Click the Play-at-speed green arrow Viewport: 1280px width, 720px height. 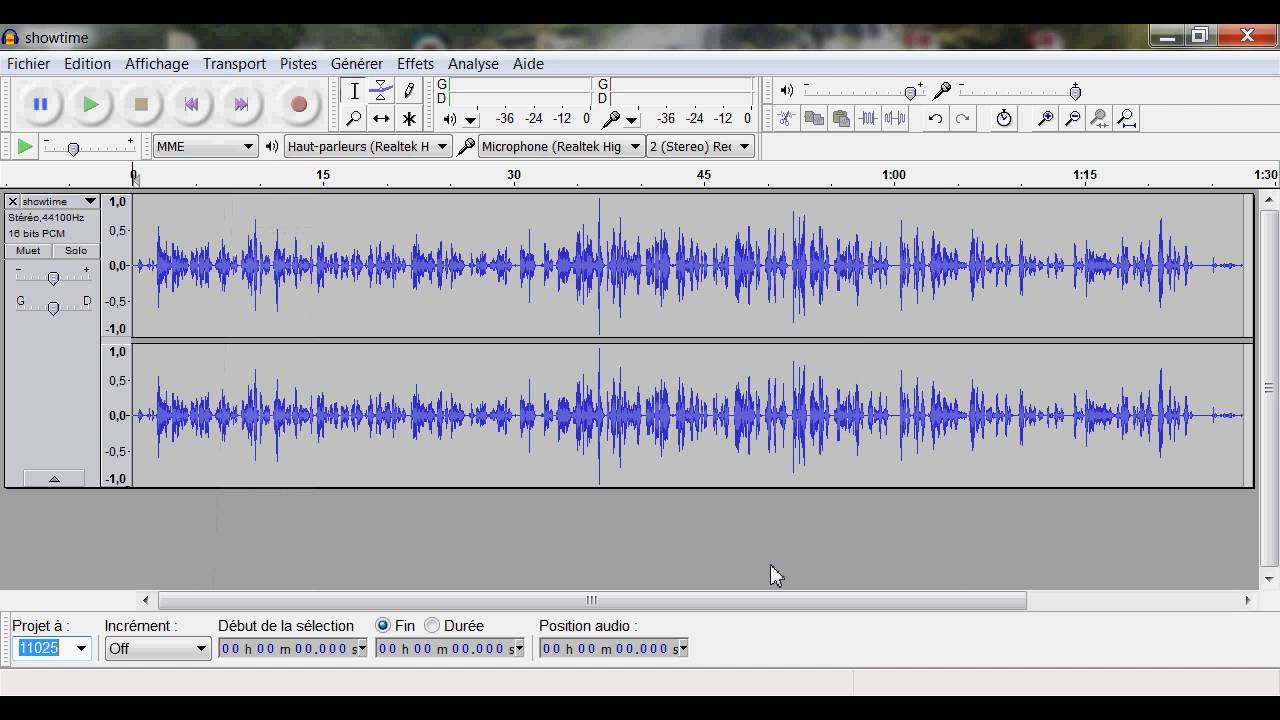(x=25, y=147)
